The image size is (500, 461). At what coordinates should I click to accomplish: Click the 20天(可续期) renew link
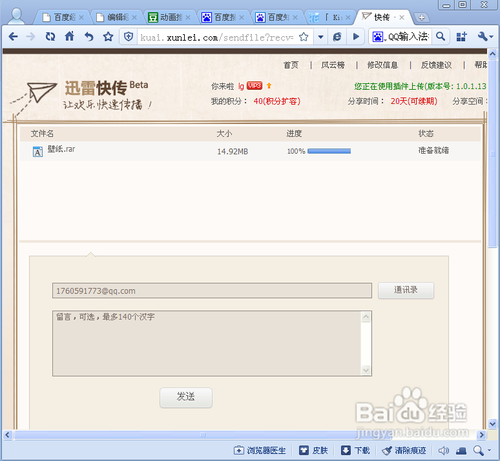[414, 101]
